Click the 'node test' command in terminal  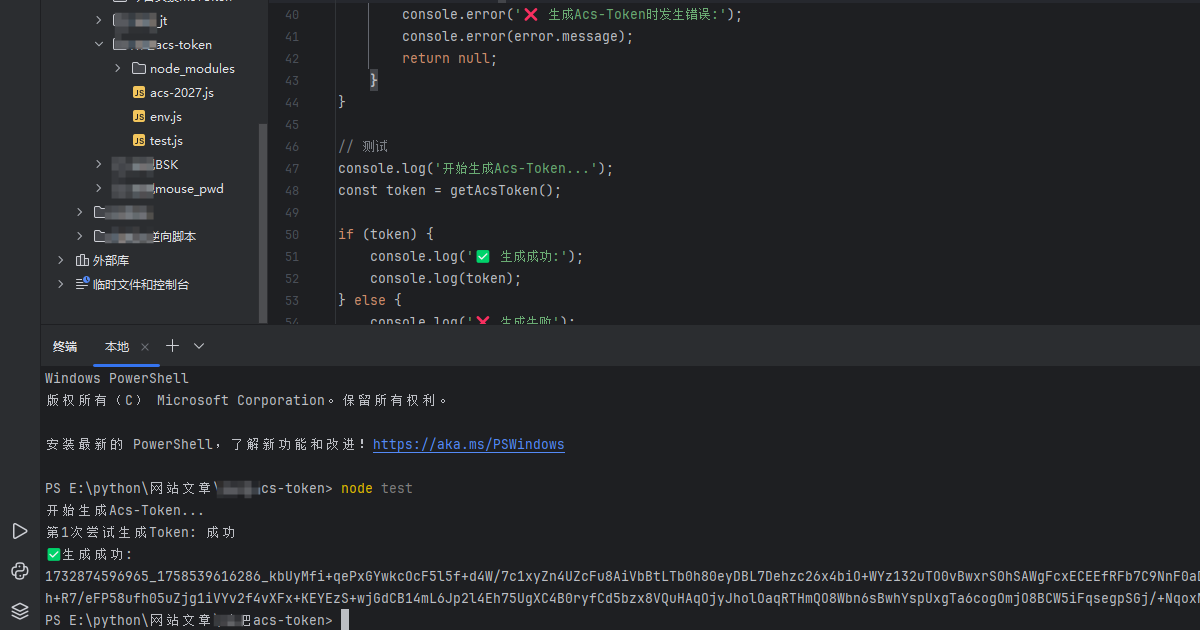tap(377, 488)
